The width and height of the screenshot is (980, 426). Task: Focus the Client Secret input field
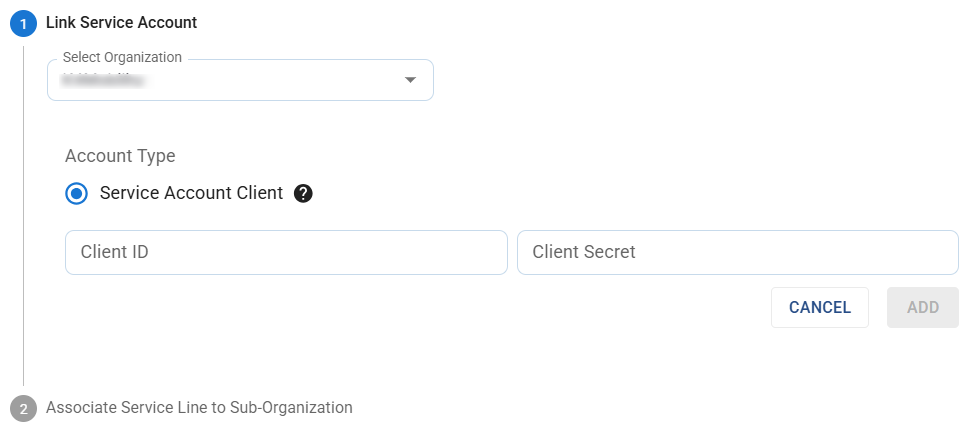point(737,252)
